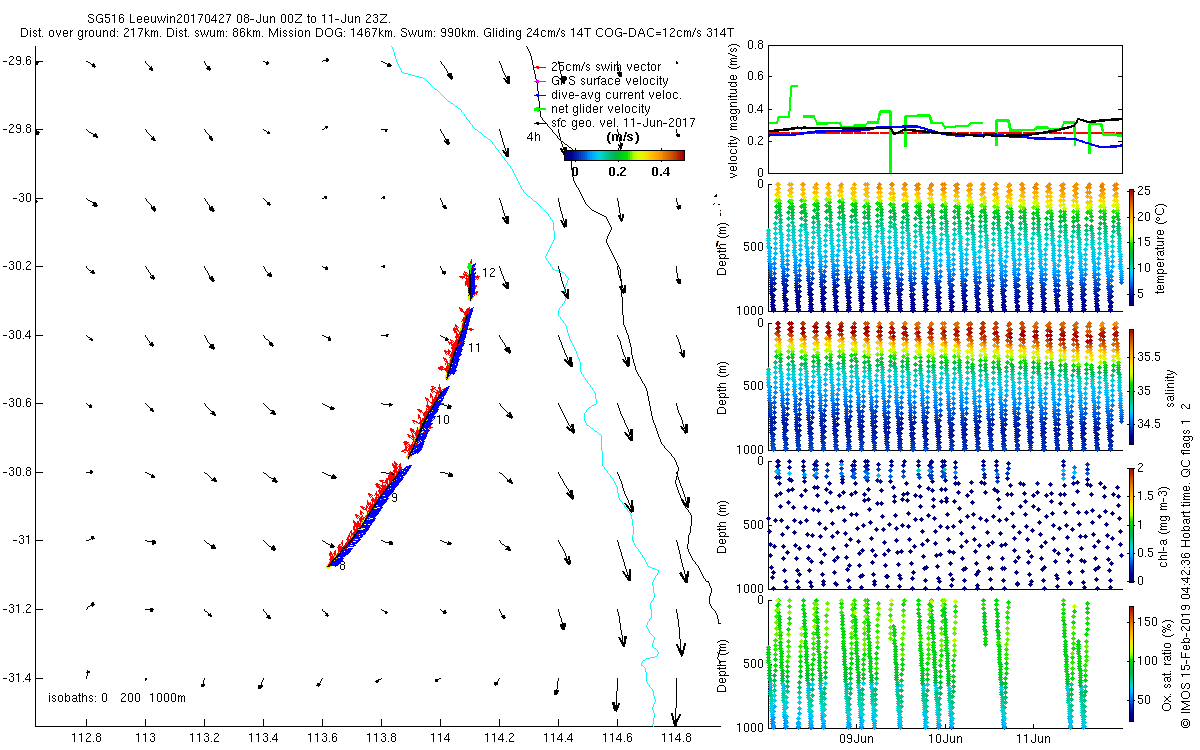Select the velocity m/s horizontal colorbar
Screen dimensions: 1200x750
[x=624, y=155]
